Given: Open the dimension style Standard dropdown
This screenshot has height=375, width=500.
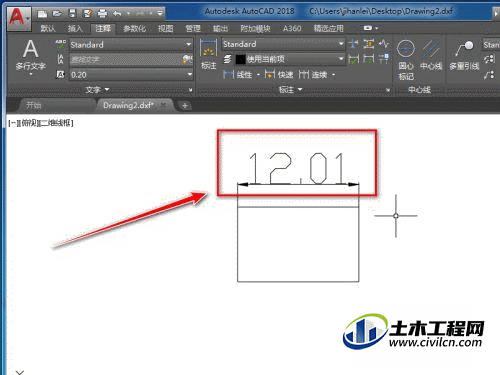Looking at the screenshot, I should click(x=283, y=44).
